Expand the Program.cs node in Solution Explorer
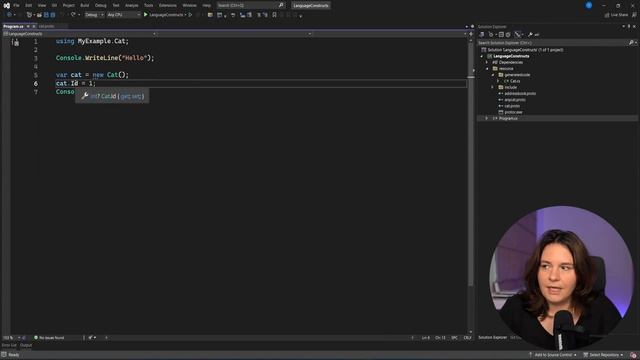640x360 pixels. click(487, 118)
